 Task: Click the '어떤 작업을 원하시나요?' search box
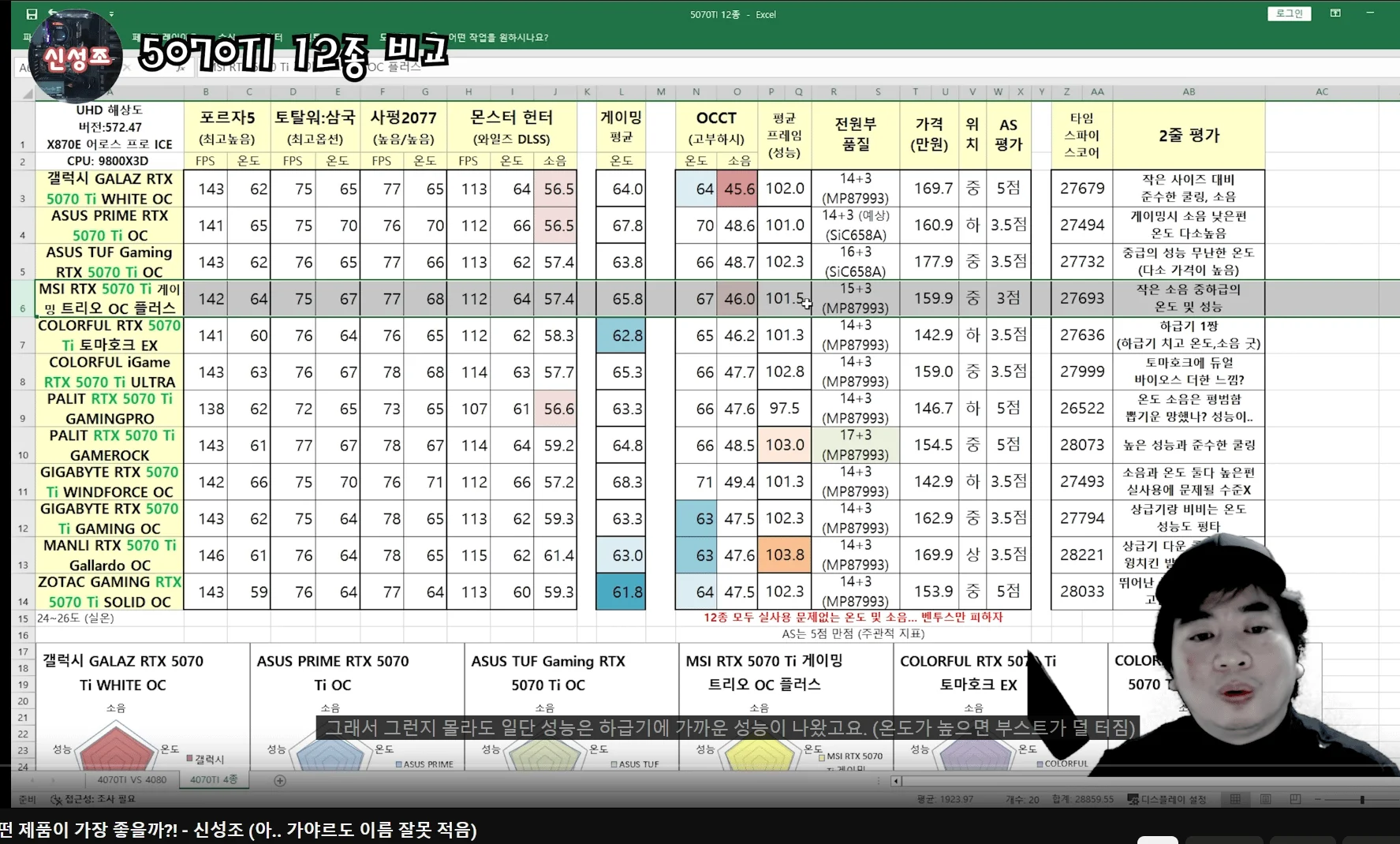coord(498,37)
